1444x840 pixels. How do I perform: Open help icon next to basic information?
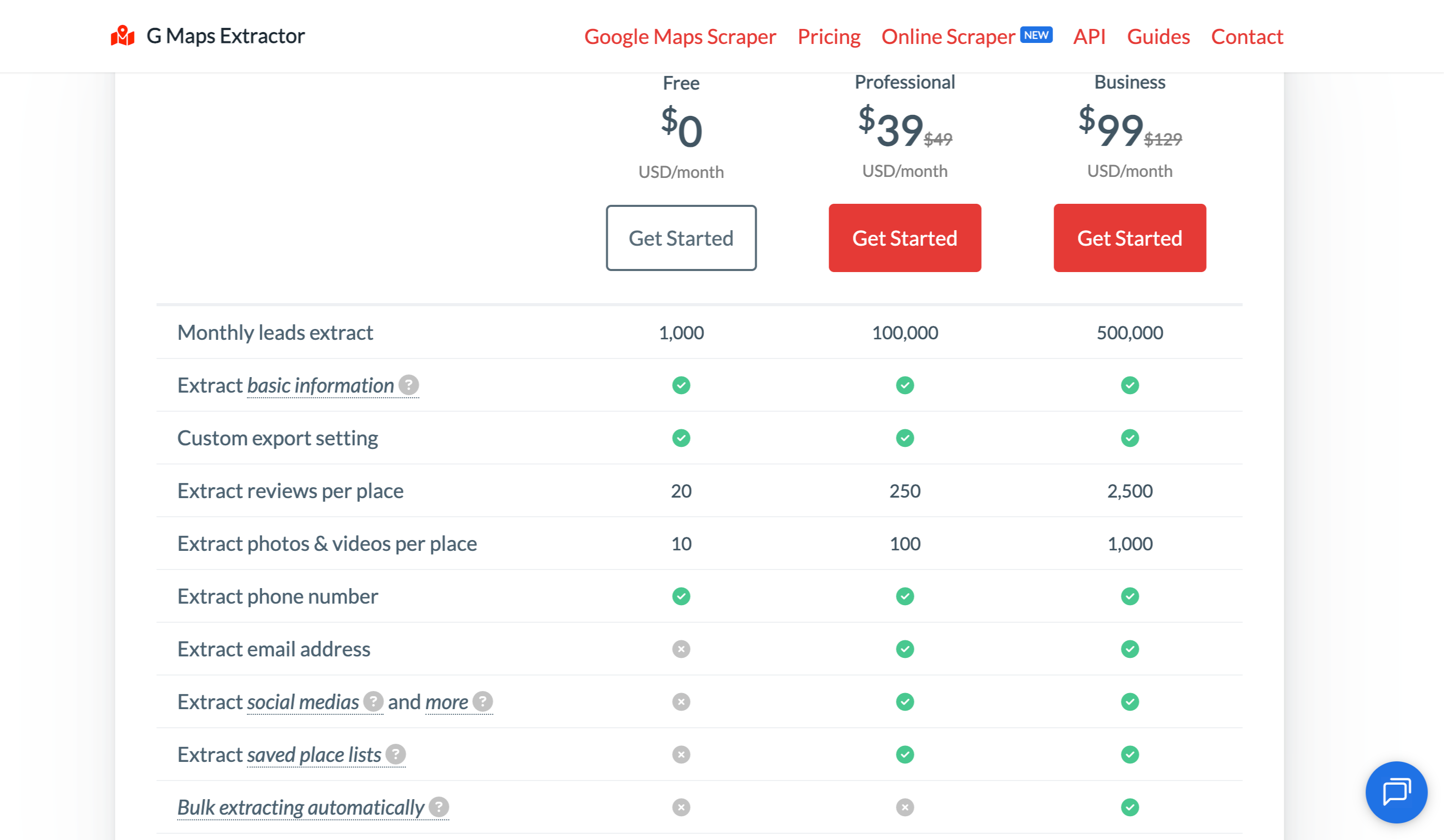coord(409,384)
